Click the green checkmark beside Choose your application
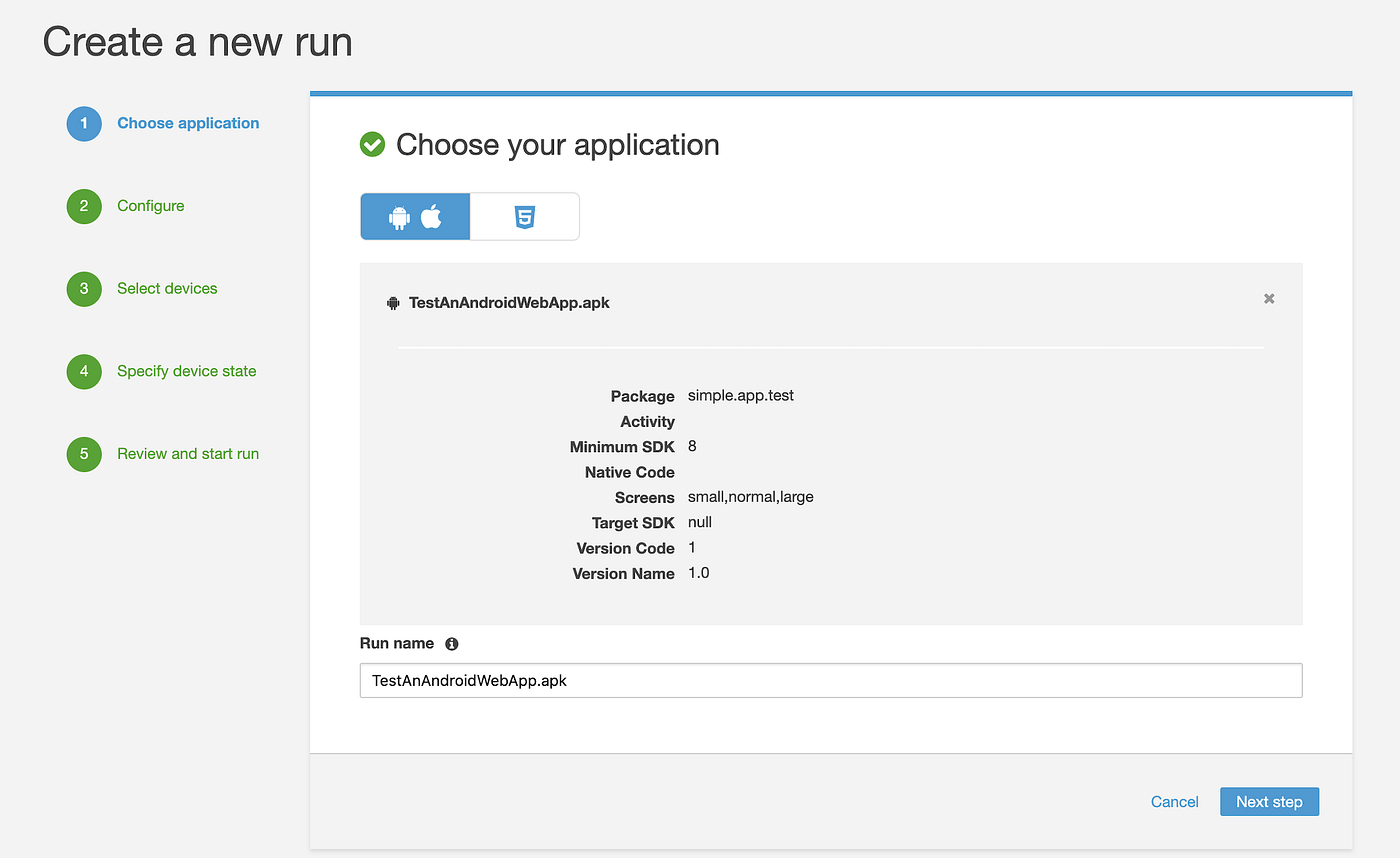This screenshot has width=1400, height=858. tap(371, 144)
